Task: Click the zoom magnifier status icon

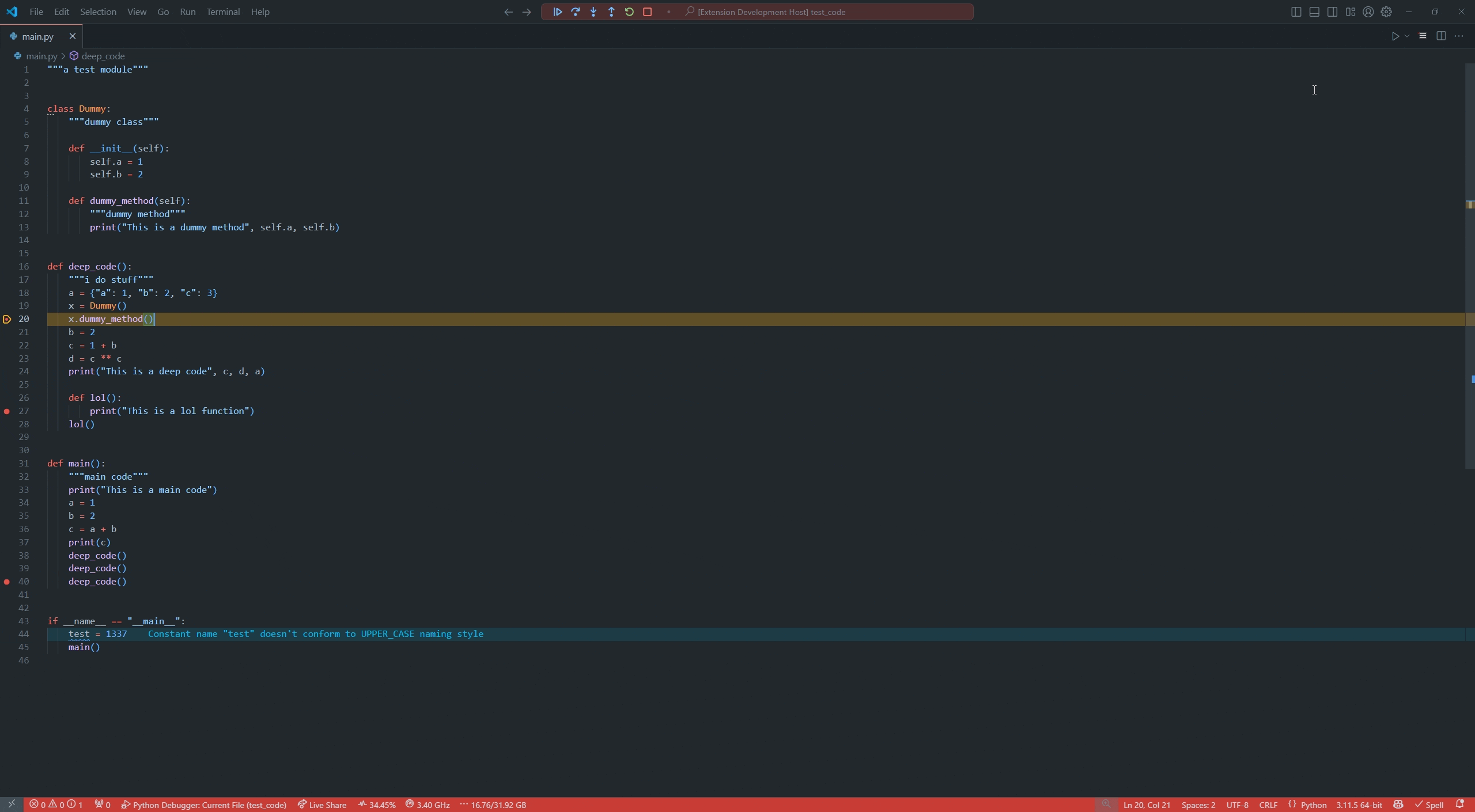Action: coord(1106,805)
